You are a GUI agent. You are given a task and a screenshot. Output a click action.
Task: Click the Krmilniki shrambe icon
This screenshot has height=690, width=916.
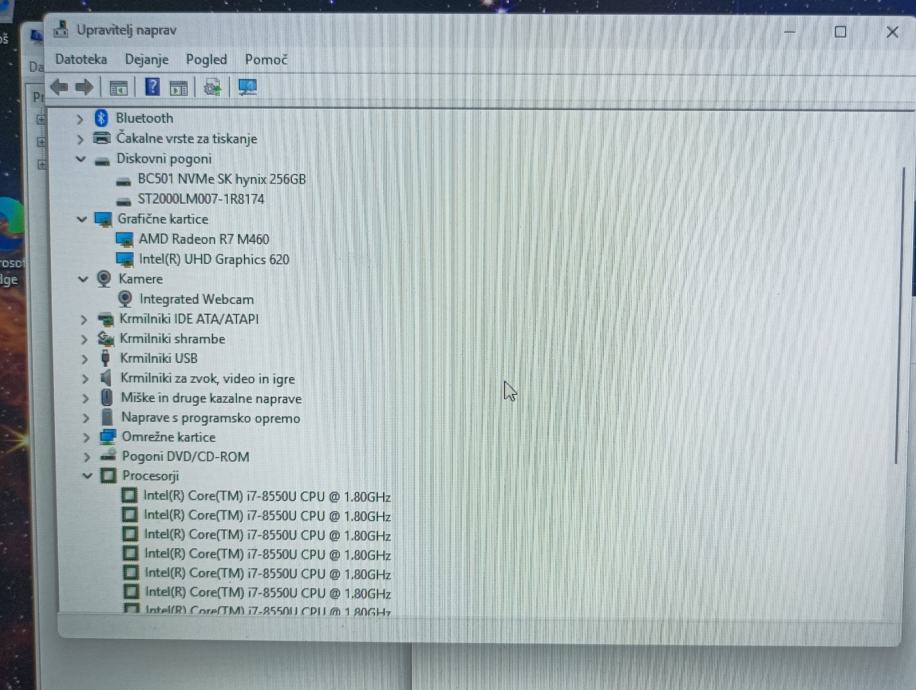coord(106,339)
